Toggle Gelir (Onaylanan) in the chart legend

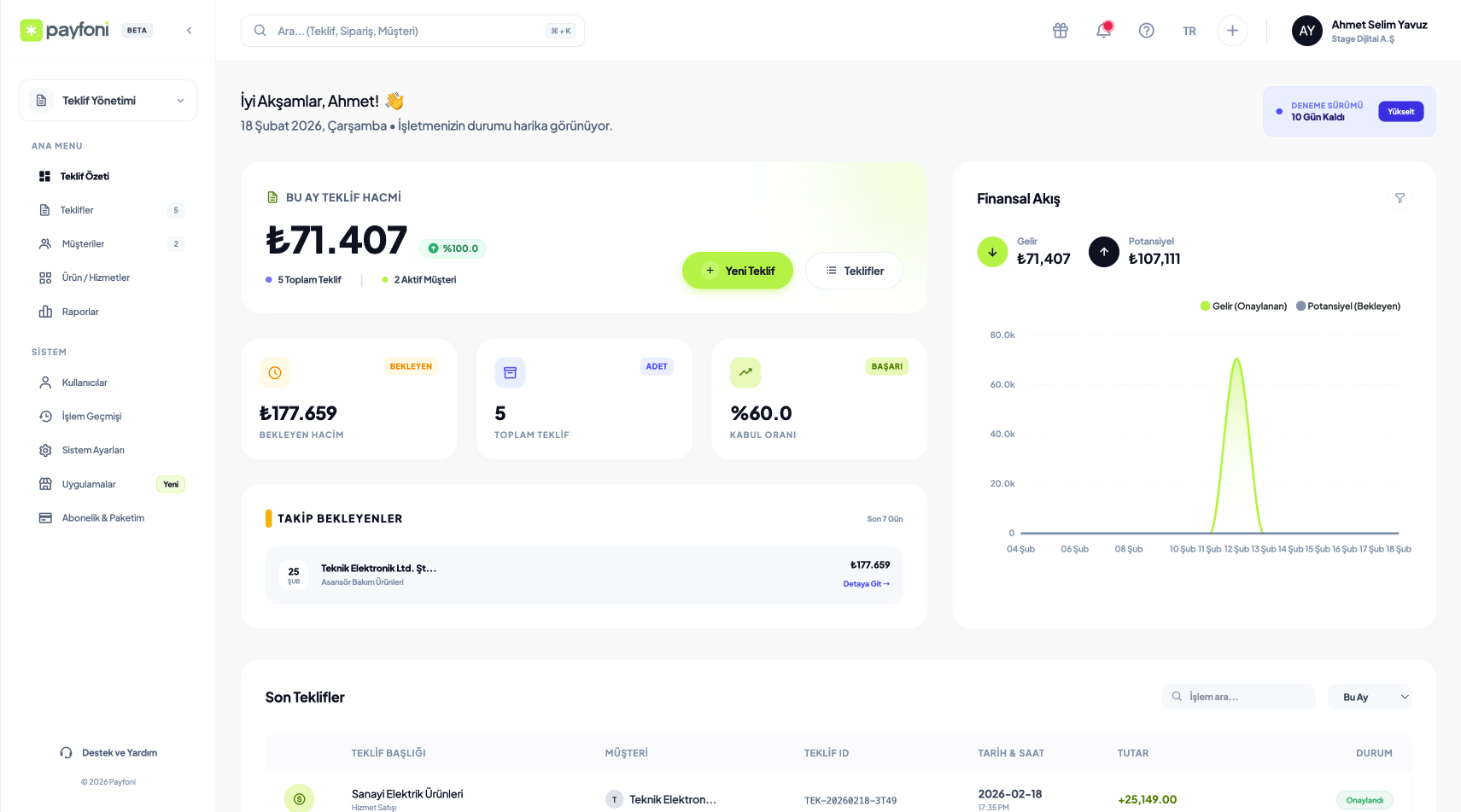point(1243,305)
